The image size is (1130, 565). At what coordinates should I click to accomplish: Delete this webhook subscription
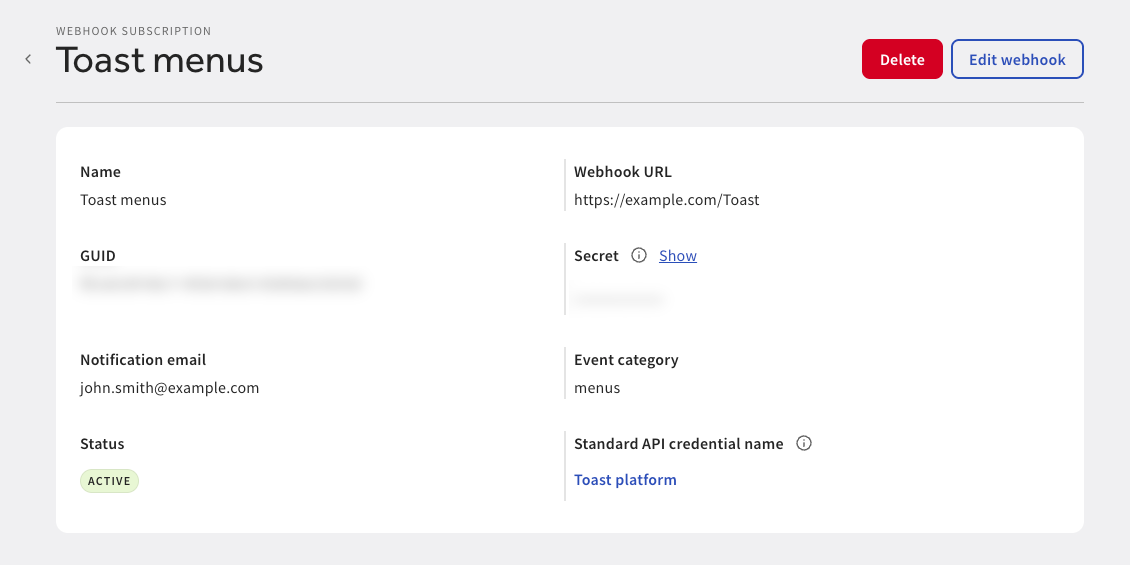[902, 59]
